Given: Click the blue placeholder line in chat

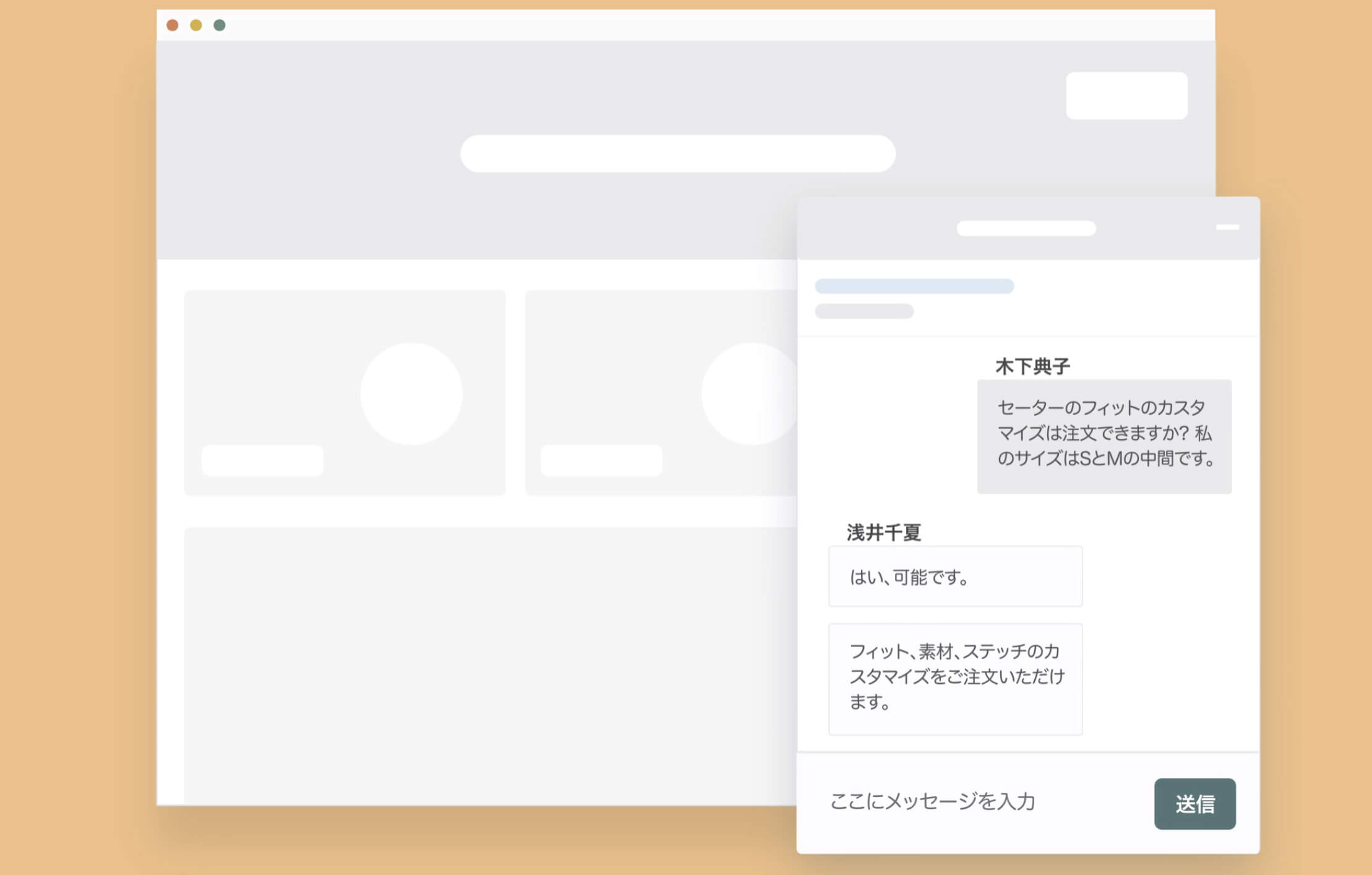Looking at the screenshot, I should (x=914, y=286).
